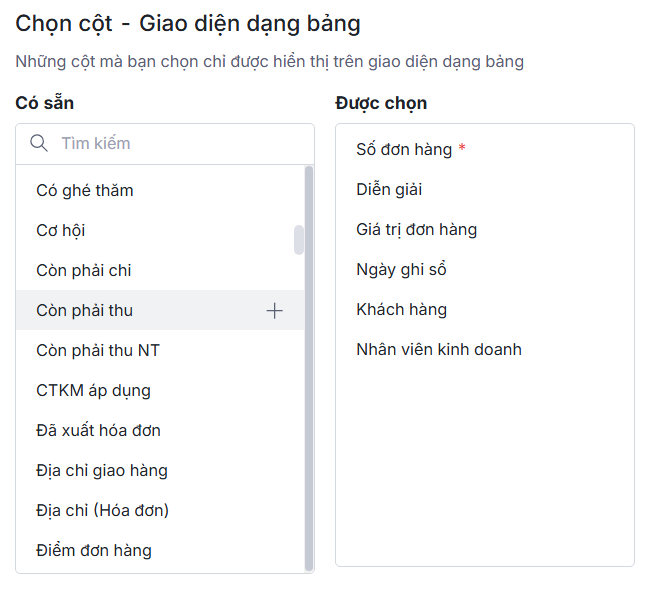Click 'Giá trị đơn hàng' selected column
The width and height of the screenshot is (654, 596).
click(416, 229)
